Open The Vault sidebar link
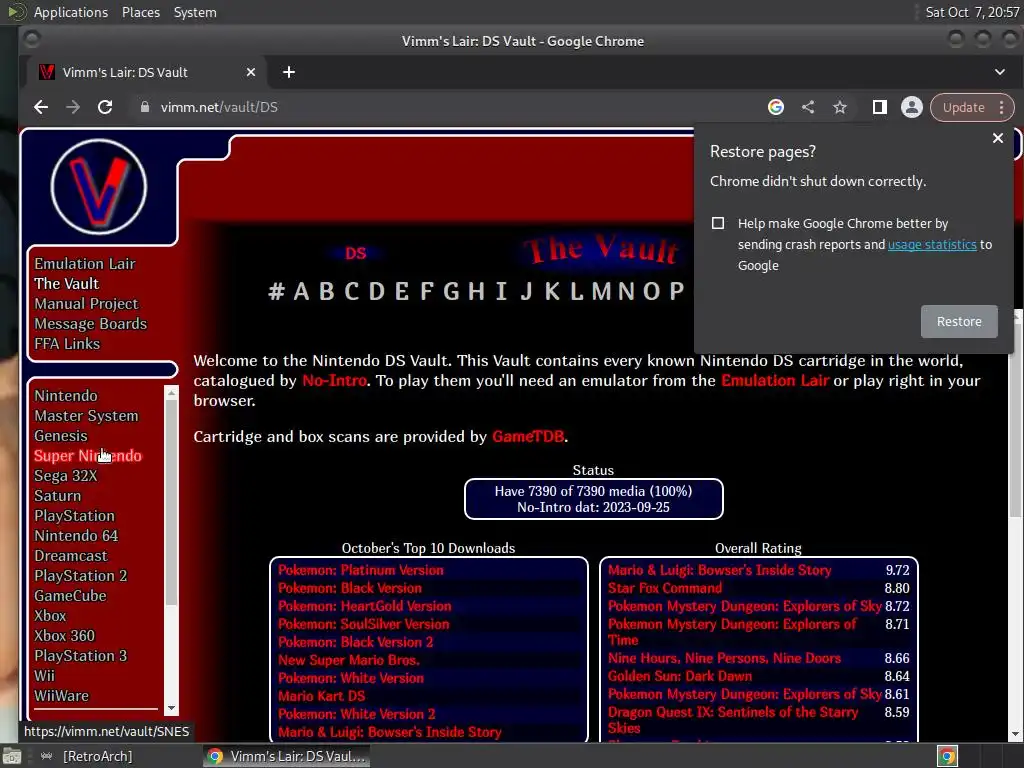This screenshot has height=768, width=1024. [67, 283]
